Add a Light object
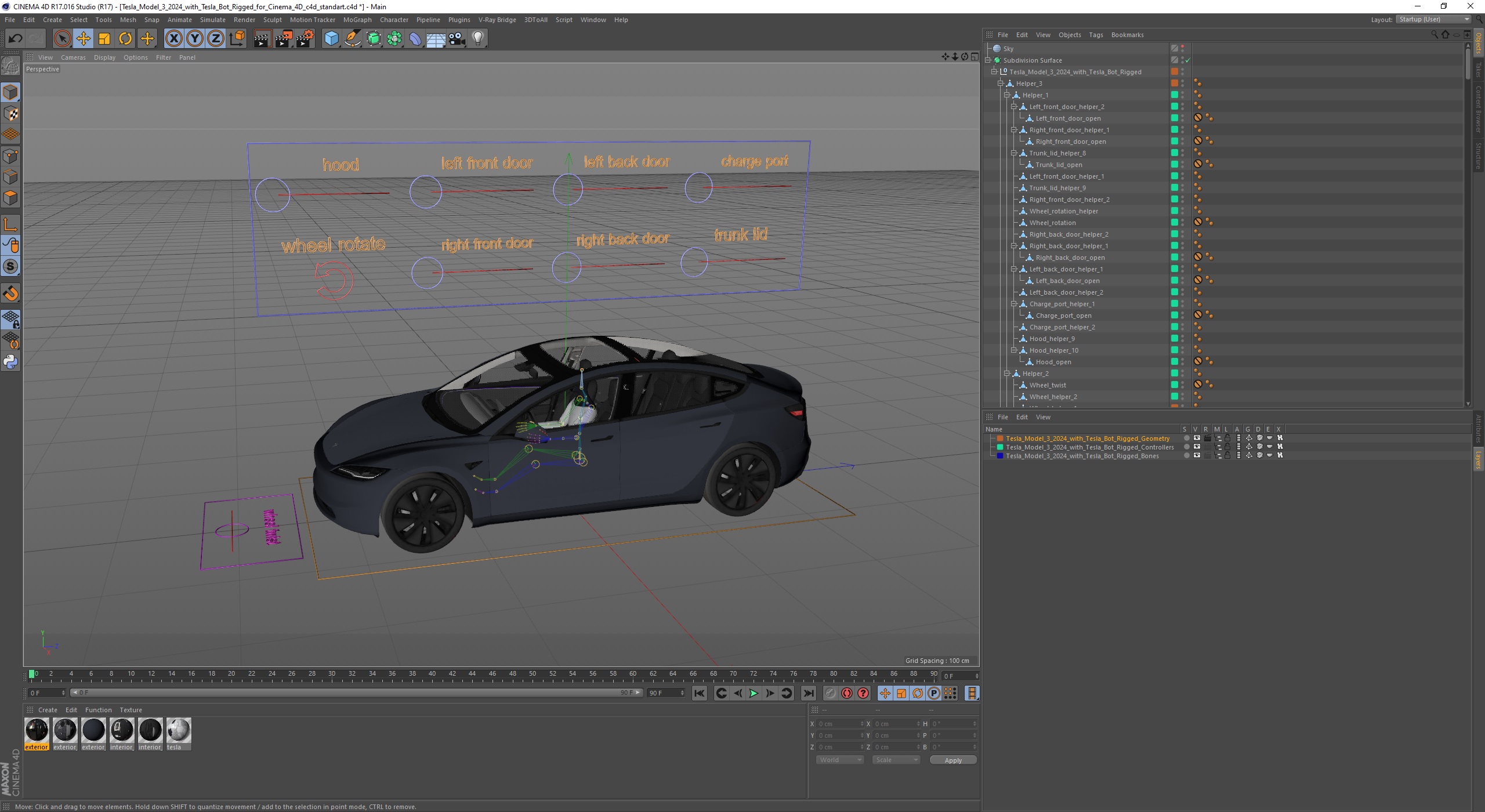 [478, 39]
